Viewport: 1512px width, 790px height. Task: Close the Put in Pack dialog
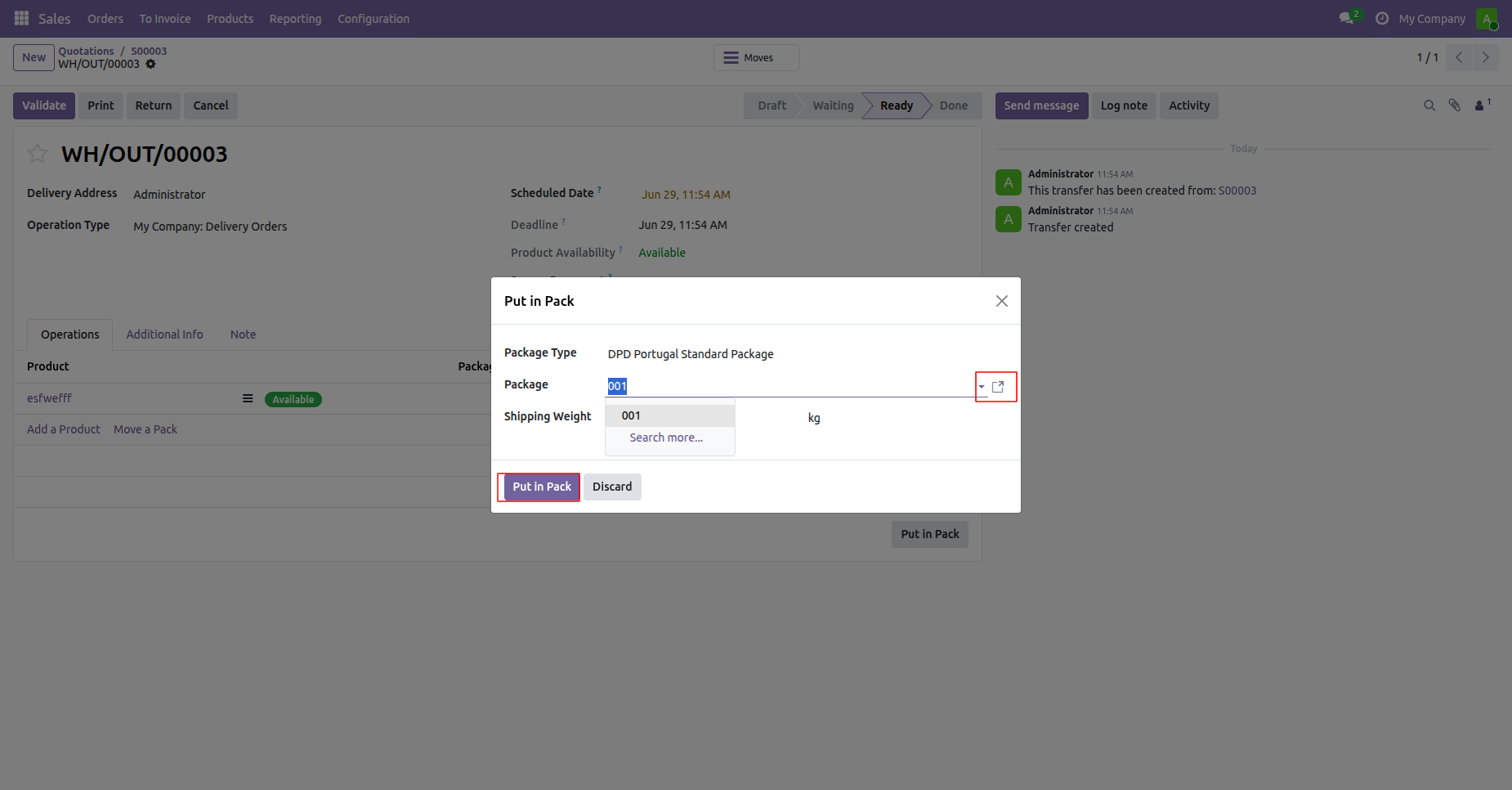[x=1001, y=301]
